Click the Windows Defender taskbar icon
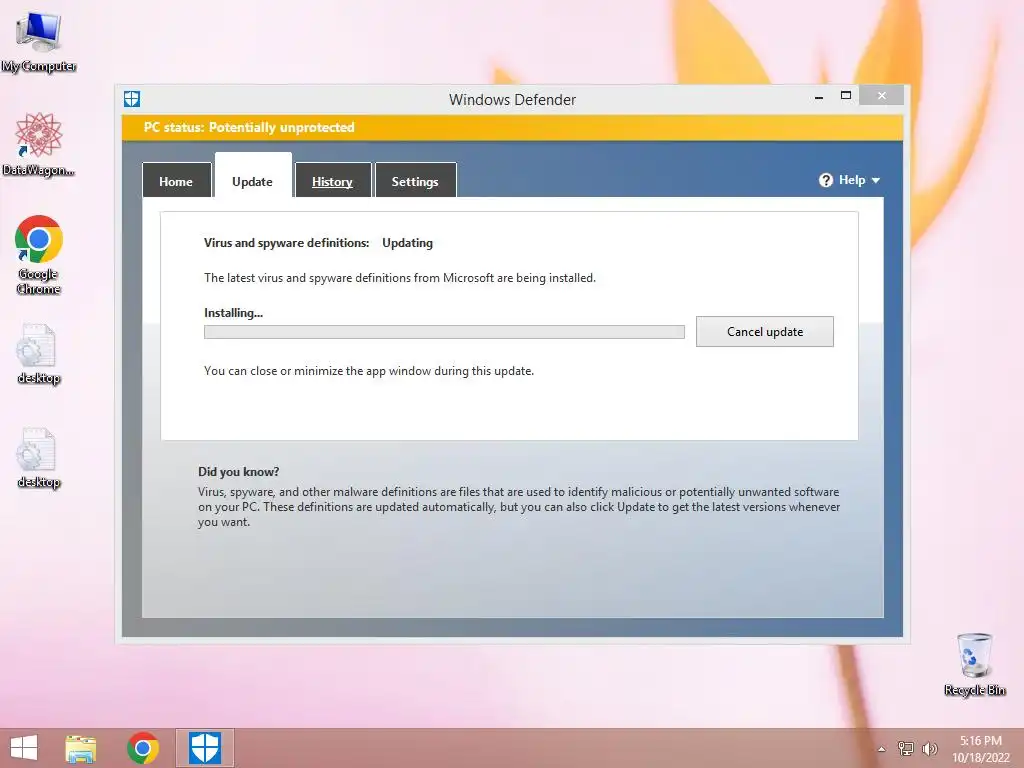The width and height of the screenshot is (1024, 768). (205, 748)
